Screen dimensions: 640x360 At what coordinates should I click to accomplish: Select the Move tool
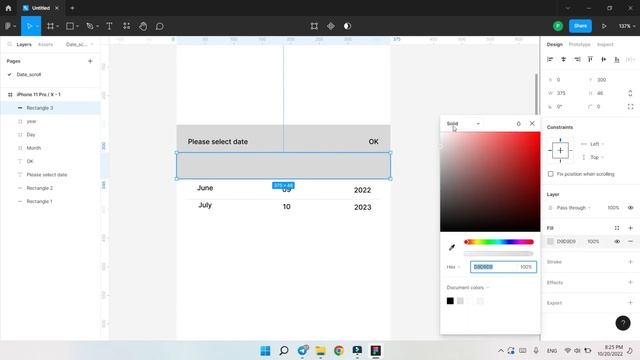29,26
